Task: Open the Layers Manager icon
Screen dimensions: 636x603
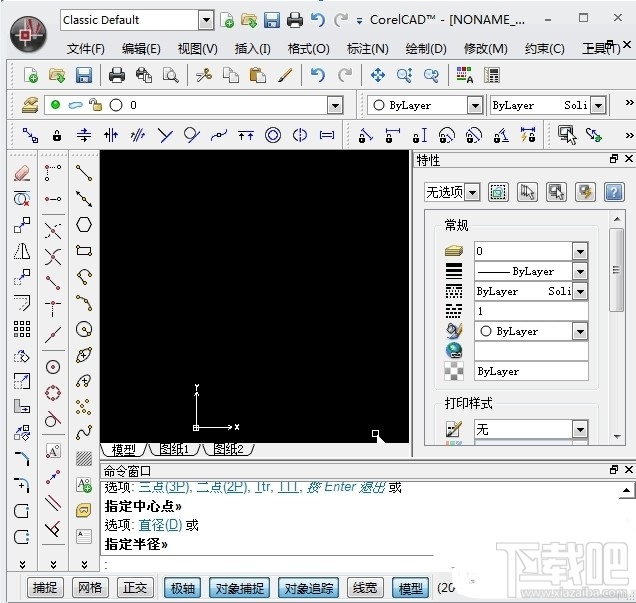Action: (29, 105)
